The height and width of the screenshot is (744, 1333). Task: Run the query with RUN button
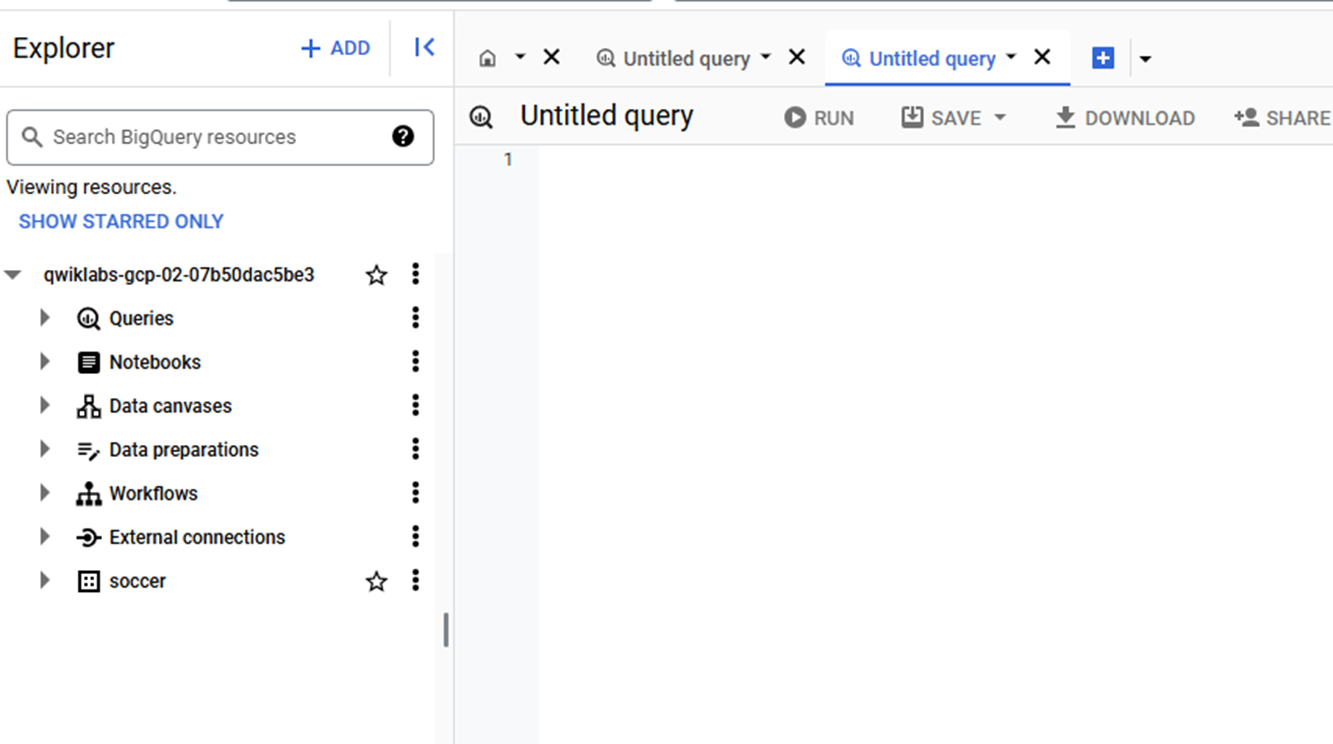[x=819, y=118]
